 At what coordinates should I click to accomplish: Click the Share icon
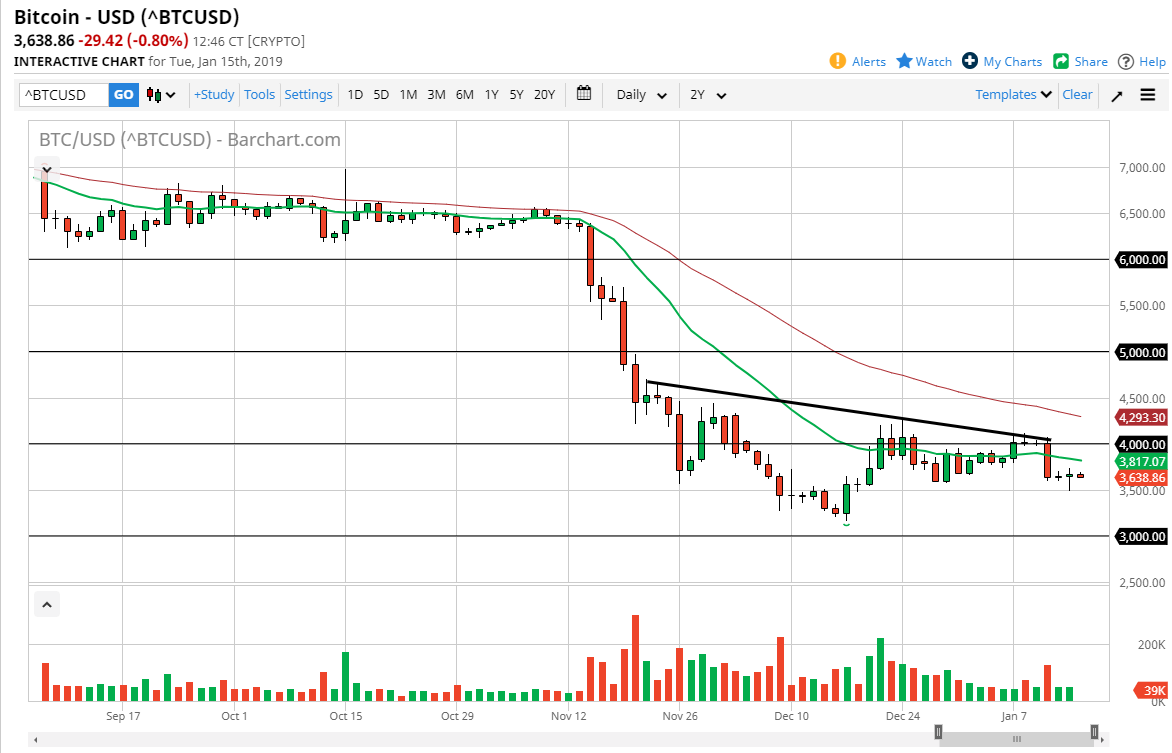tap(1061, 61)
